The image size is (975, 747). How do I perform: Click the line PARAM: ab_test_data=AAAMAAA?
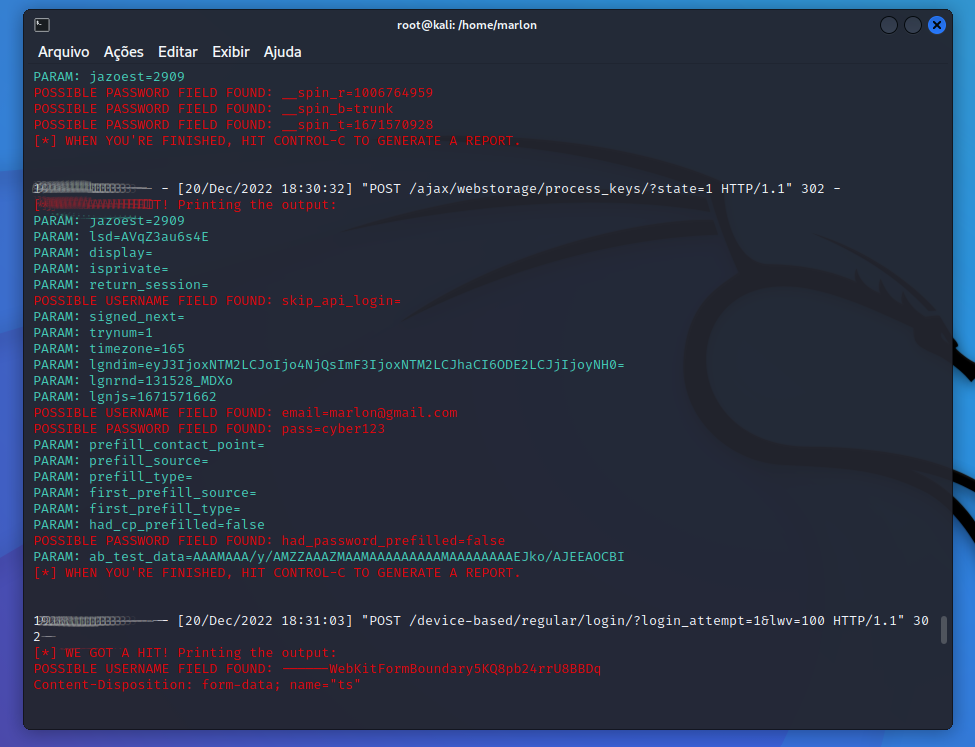coord(329,557)
